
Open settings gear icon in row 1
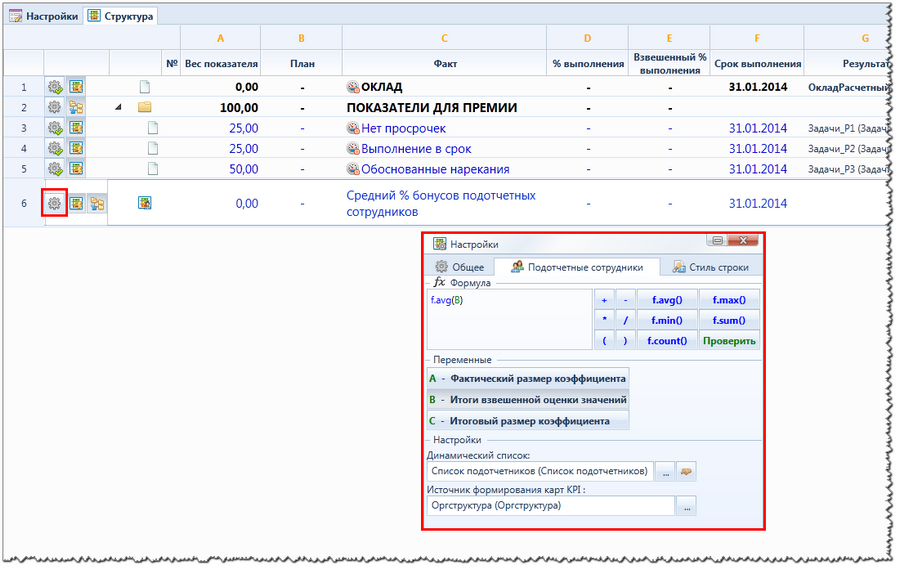55,87
